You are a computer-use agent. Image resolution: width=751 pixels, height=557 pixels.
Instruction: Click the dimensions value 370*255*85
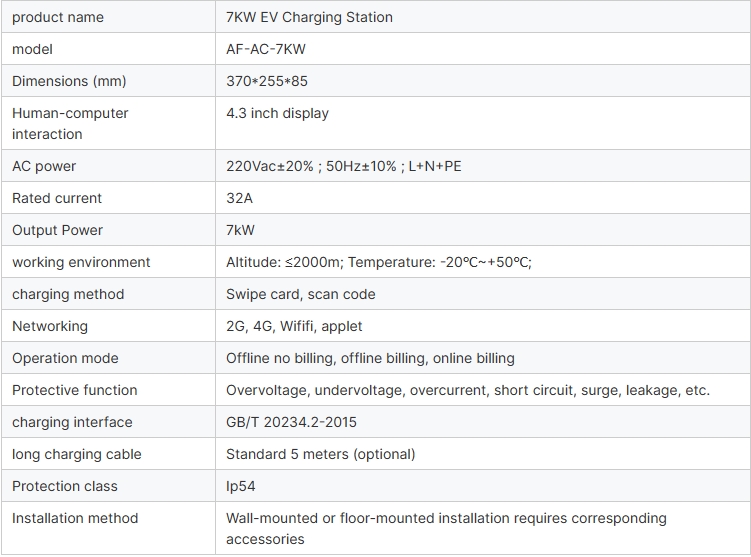coord(267,81)
